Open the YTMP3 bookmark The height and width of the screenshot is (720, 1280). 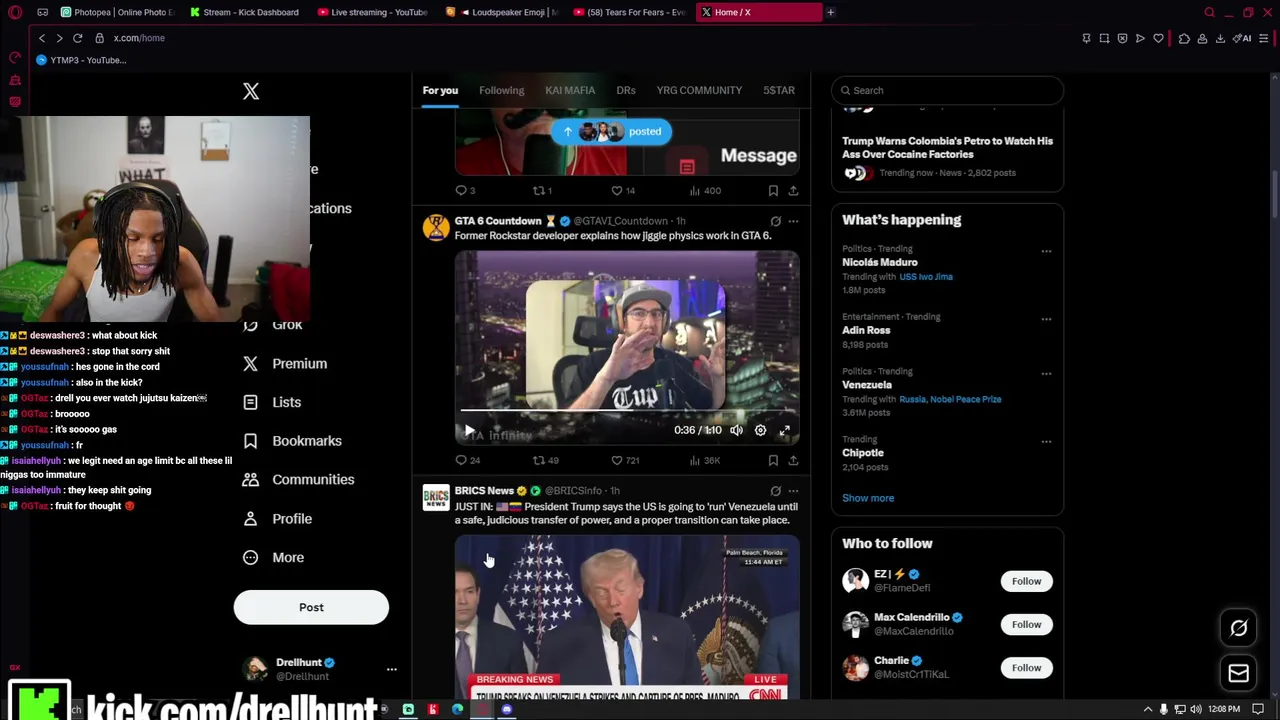[81, 60]
